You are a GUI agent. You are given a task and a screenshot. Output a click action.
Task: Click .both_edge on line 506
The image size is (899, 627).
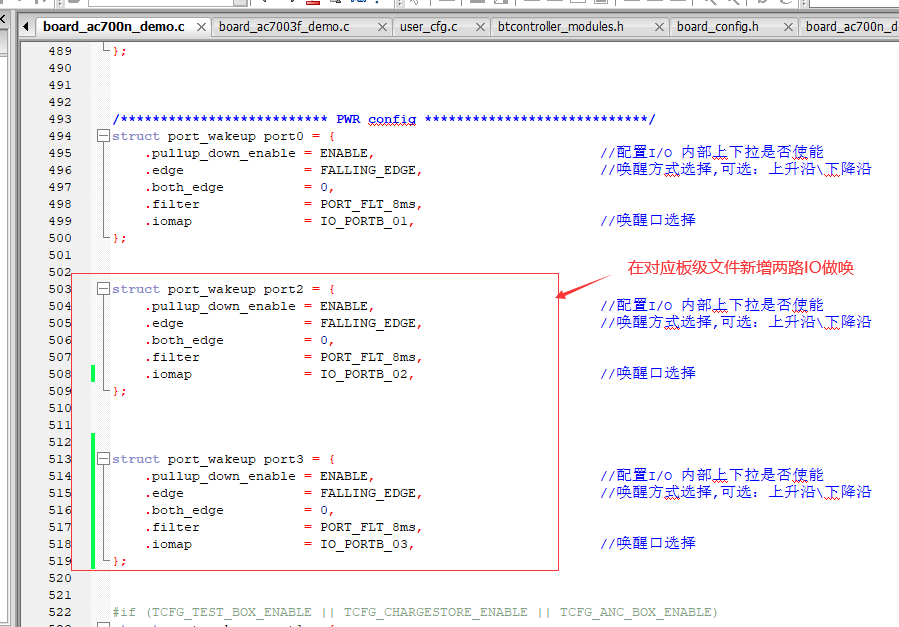point(184,340)
